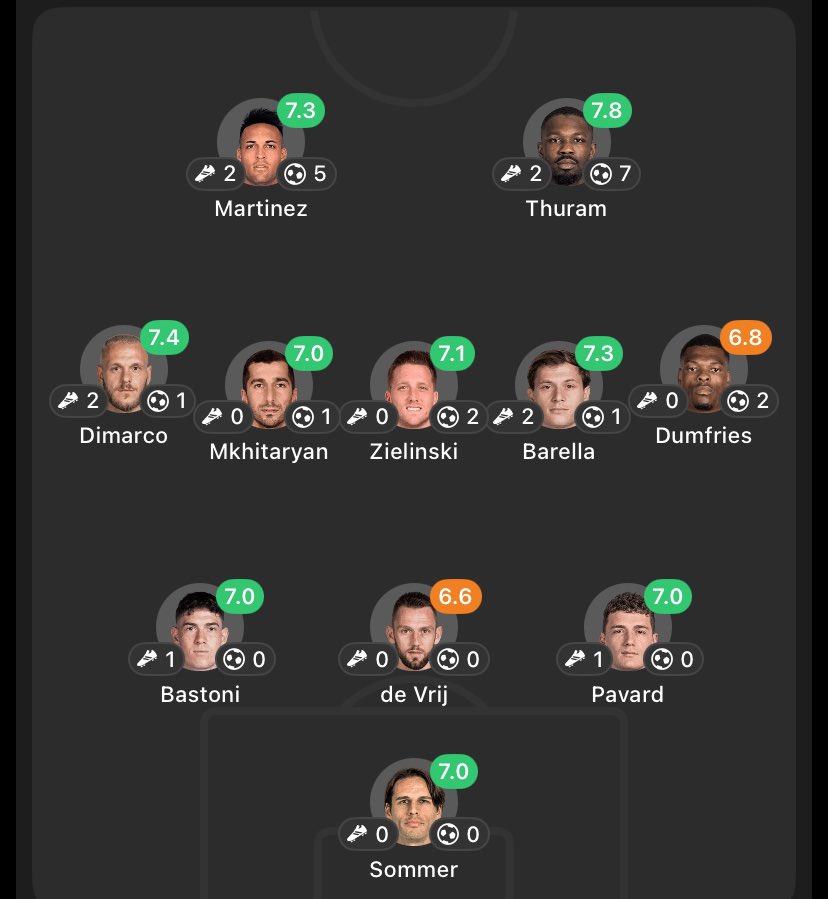This screenshot has width=828, height=899.
Task: Tap Dumfries's orange 6.8 rating badge
Action: pyautogui.click(x=745, y=338)
